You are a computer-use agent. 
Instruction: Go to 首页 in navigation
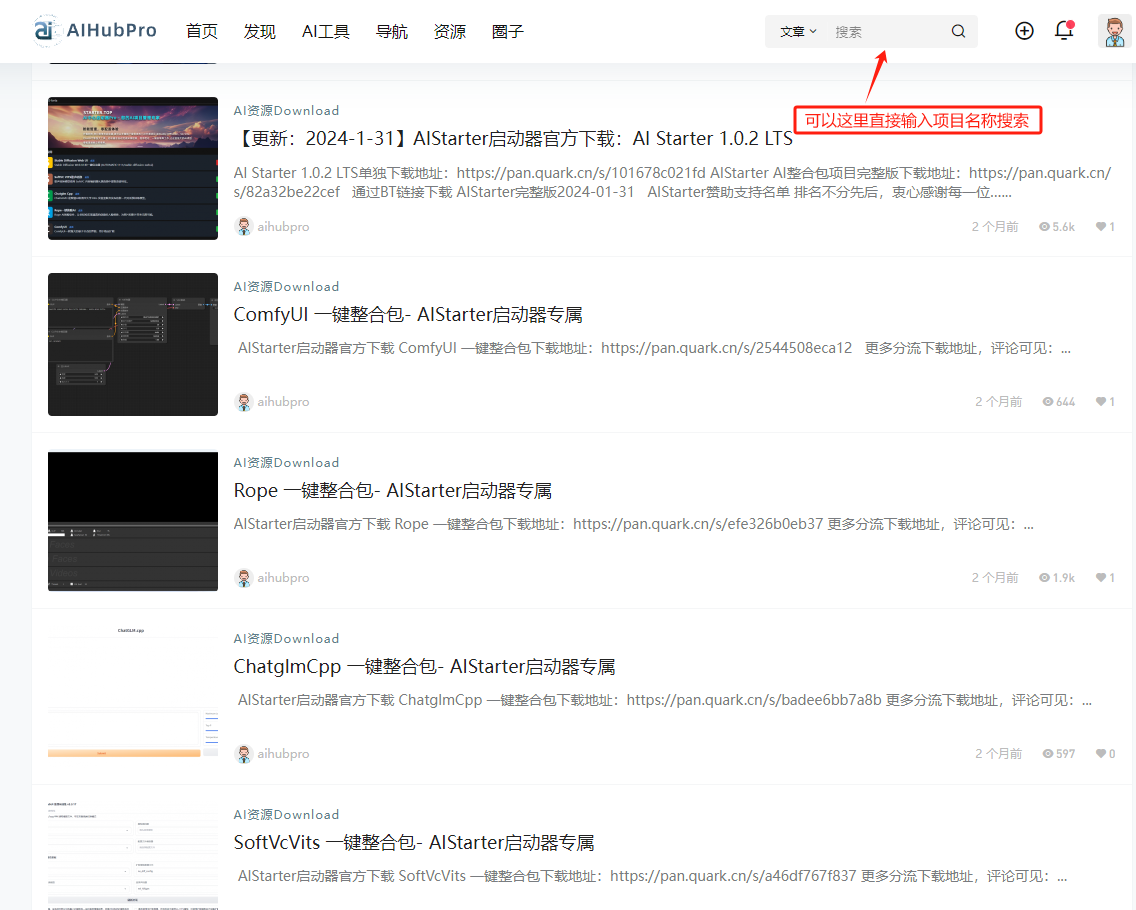(201, 31)
